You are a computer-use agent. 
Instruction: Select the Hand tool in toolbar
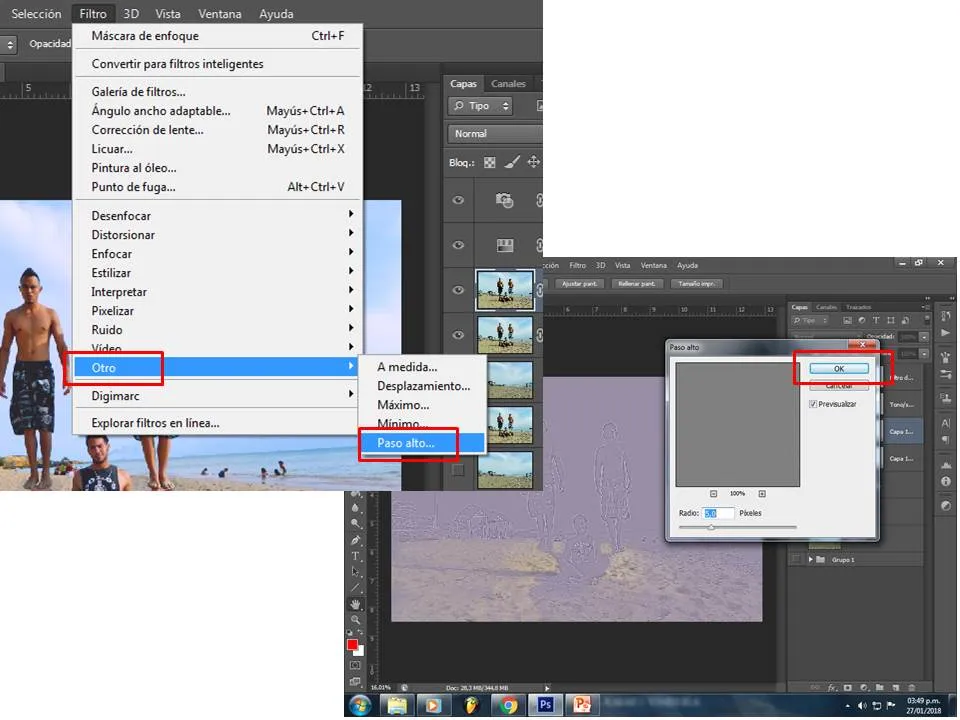pyautogui.click(x=355, y=604)
